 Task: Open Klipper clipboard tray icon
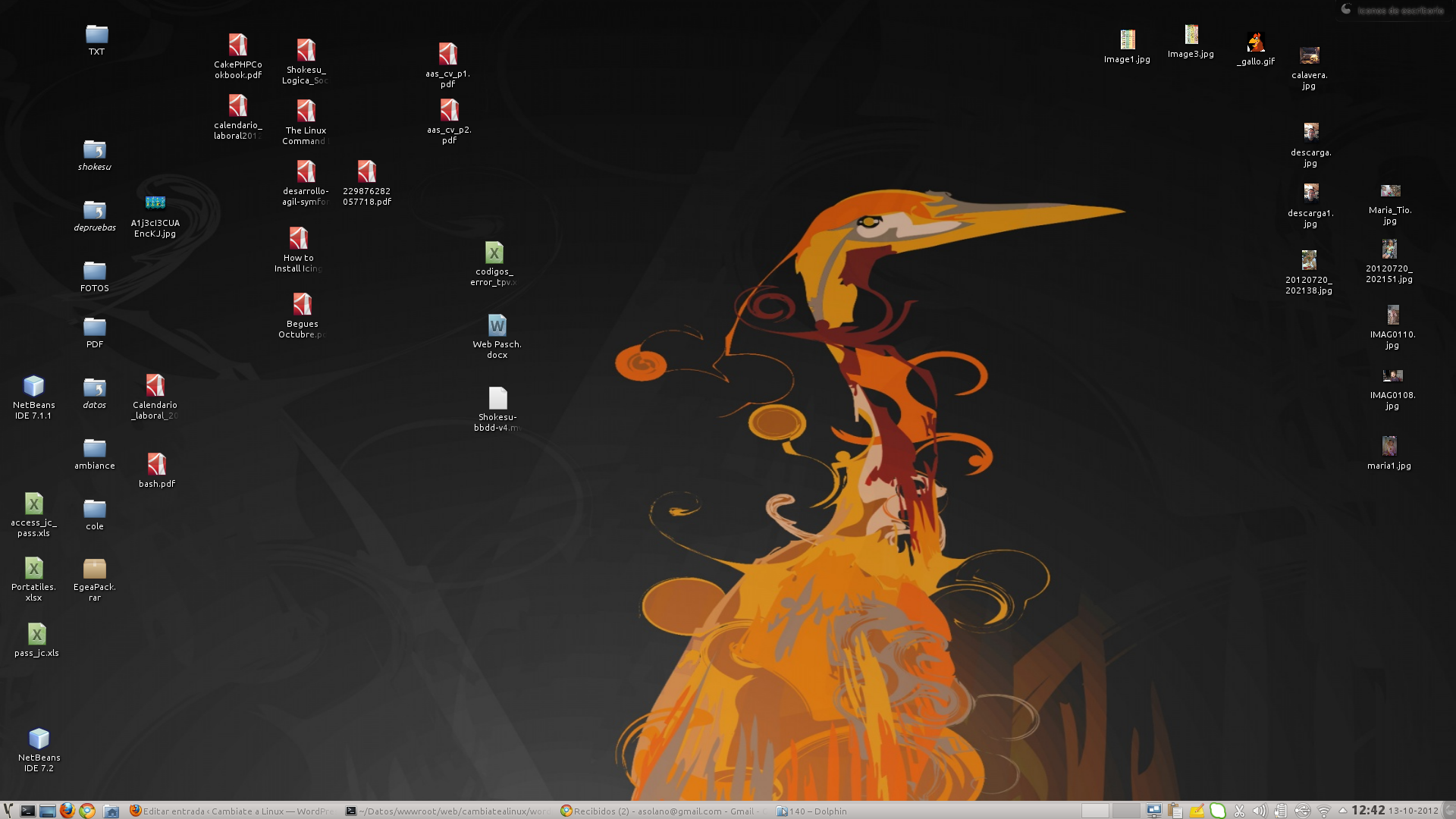(1239, 811)
